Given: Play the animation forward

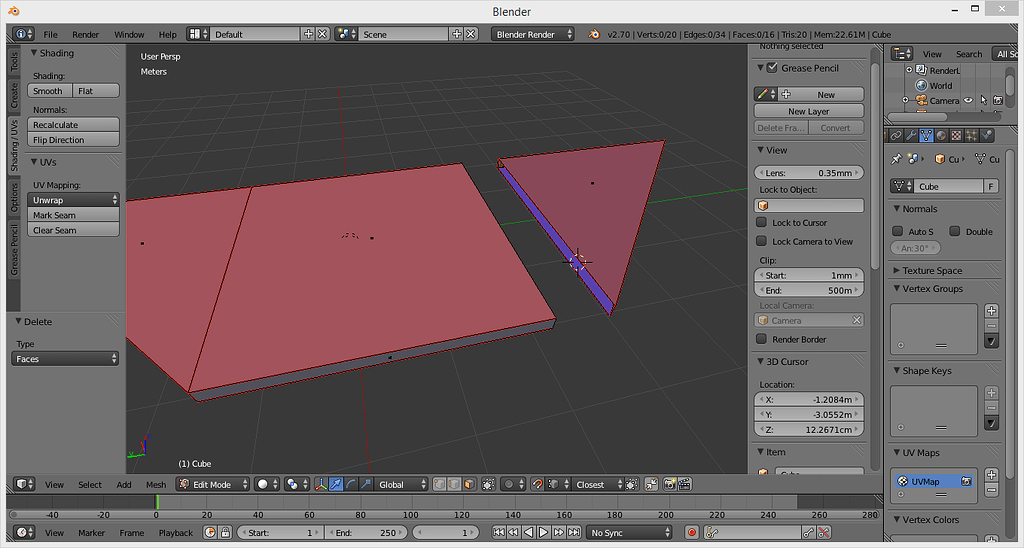Looking at the screenshot, I should (543, 532).
